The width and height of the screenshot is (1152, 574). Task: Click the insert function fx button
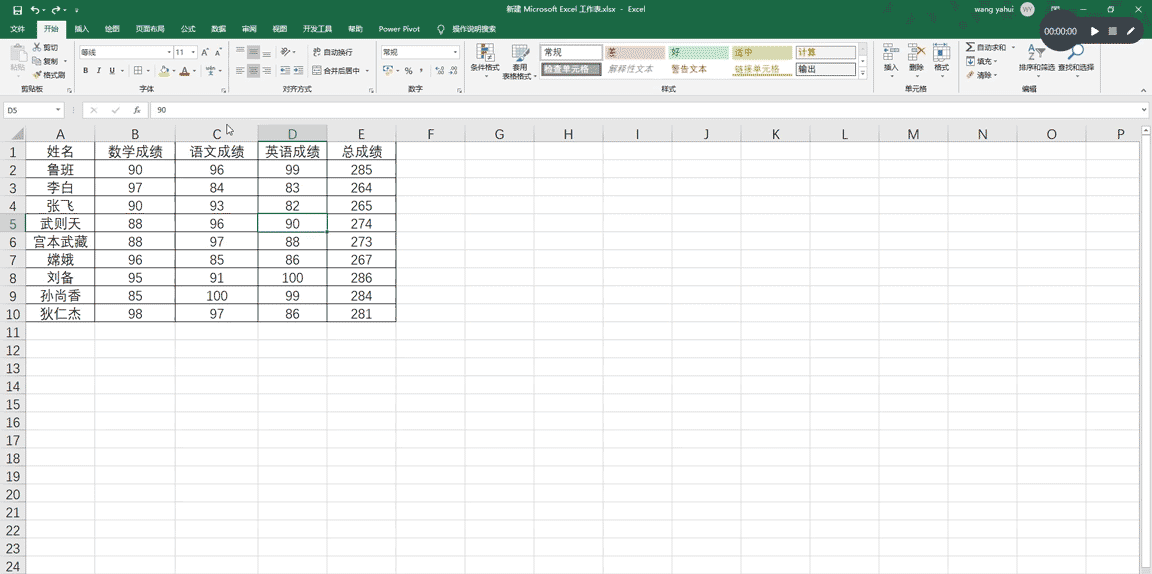(137, 110)
